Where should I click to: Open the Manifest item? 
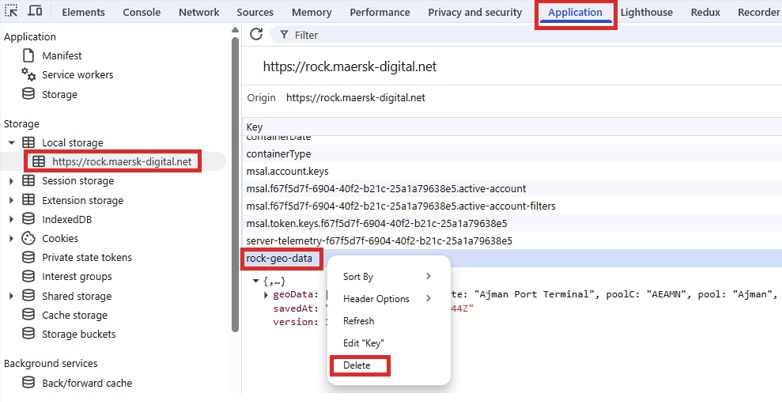[x=61, y=56]
